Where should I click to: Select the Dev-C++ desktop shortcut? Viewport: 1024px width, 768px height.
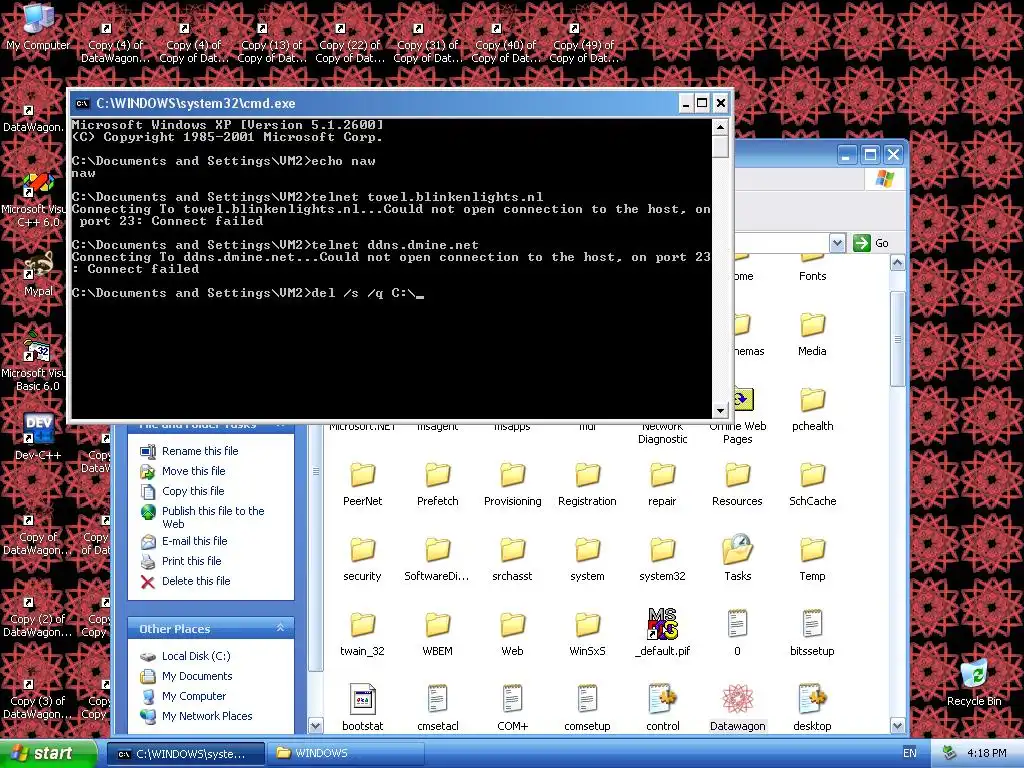(x=38, y=436)
